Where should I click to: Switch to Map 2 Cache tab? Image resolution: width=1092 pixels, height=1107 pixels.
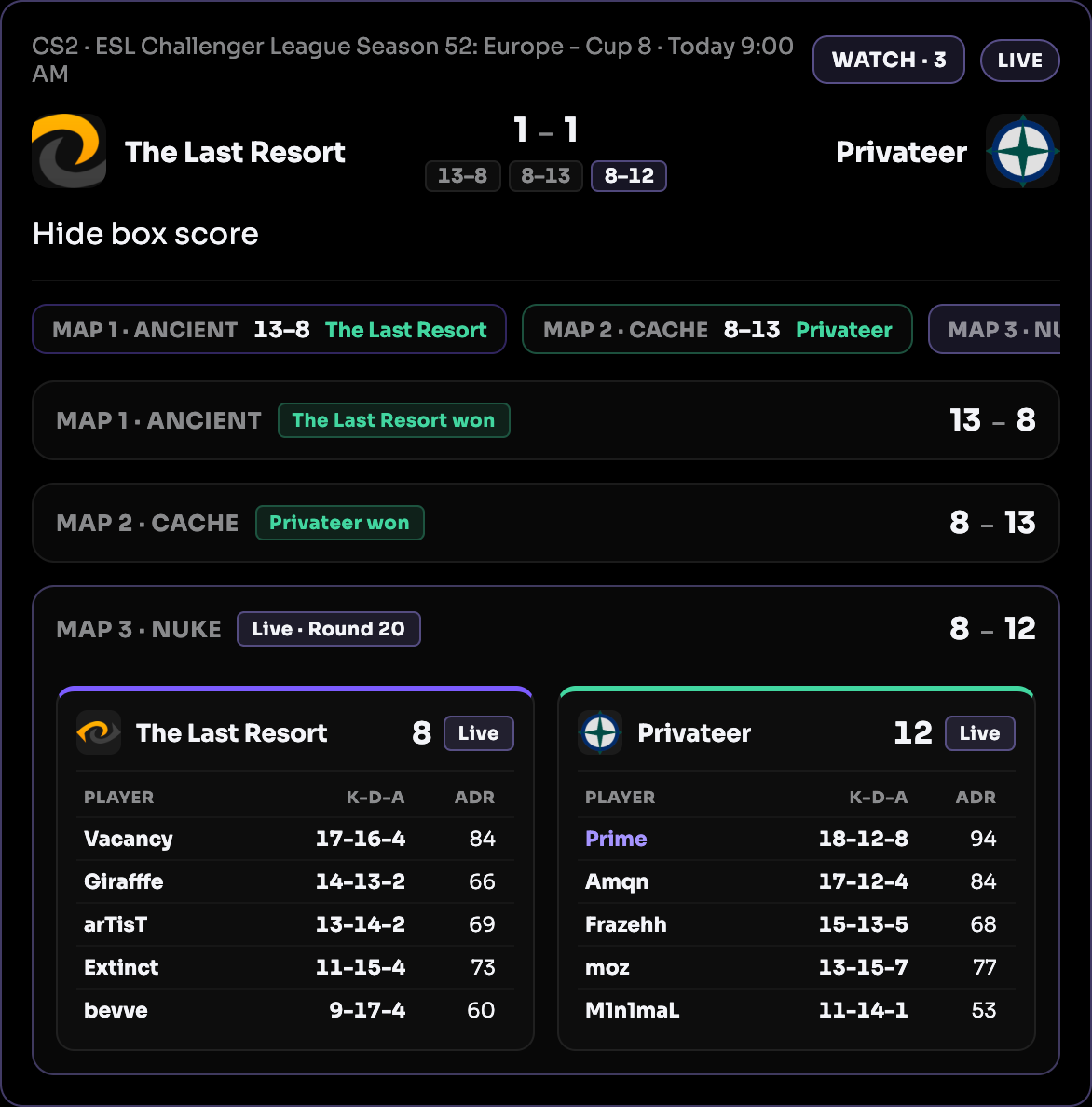(717, 329)
